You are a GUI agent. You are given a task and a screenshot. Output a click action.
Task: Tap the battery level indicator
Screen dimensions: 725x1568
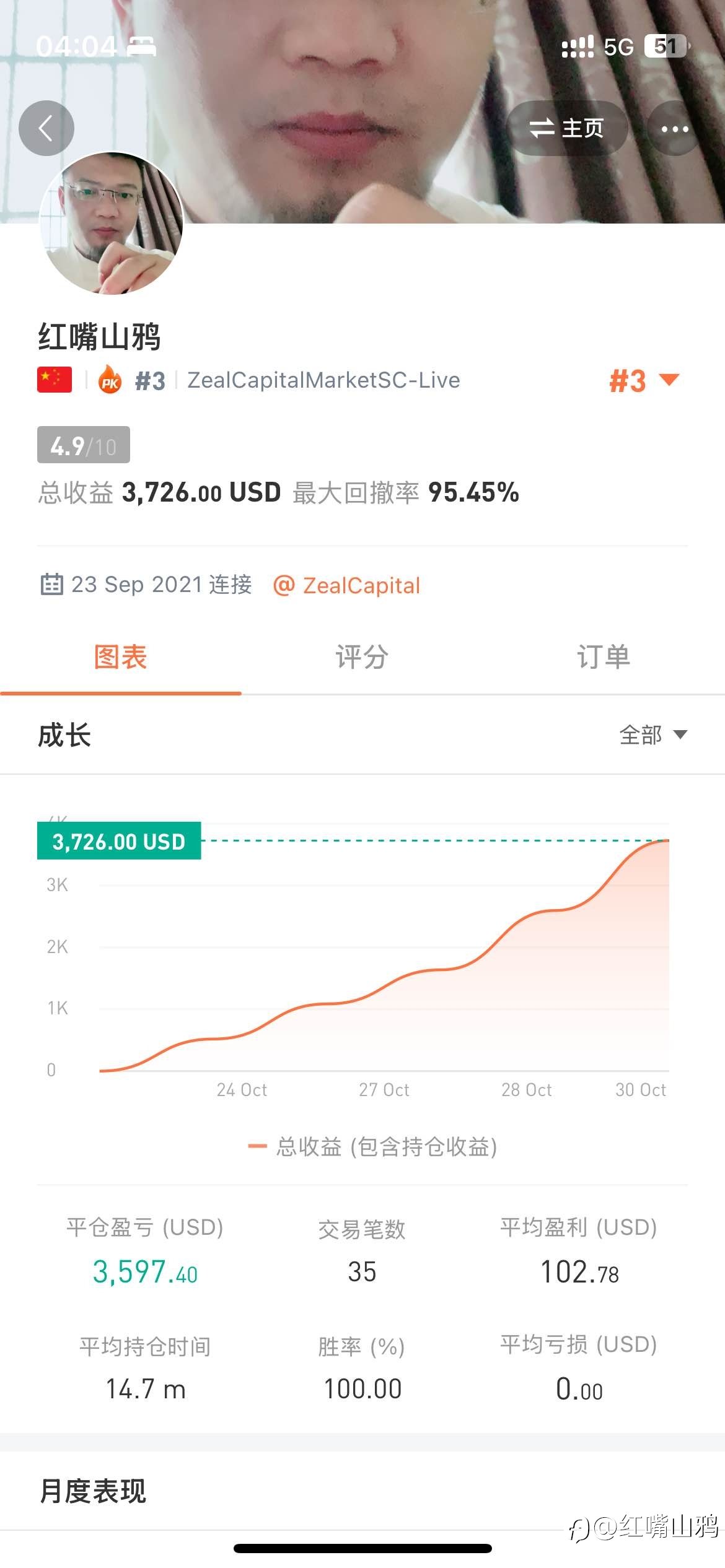click(x=666, y=46)
